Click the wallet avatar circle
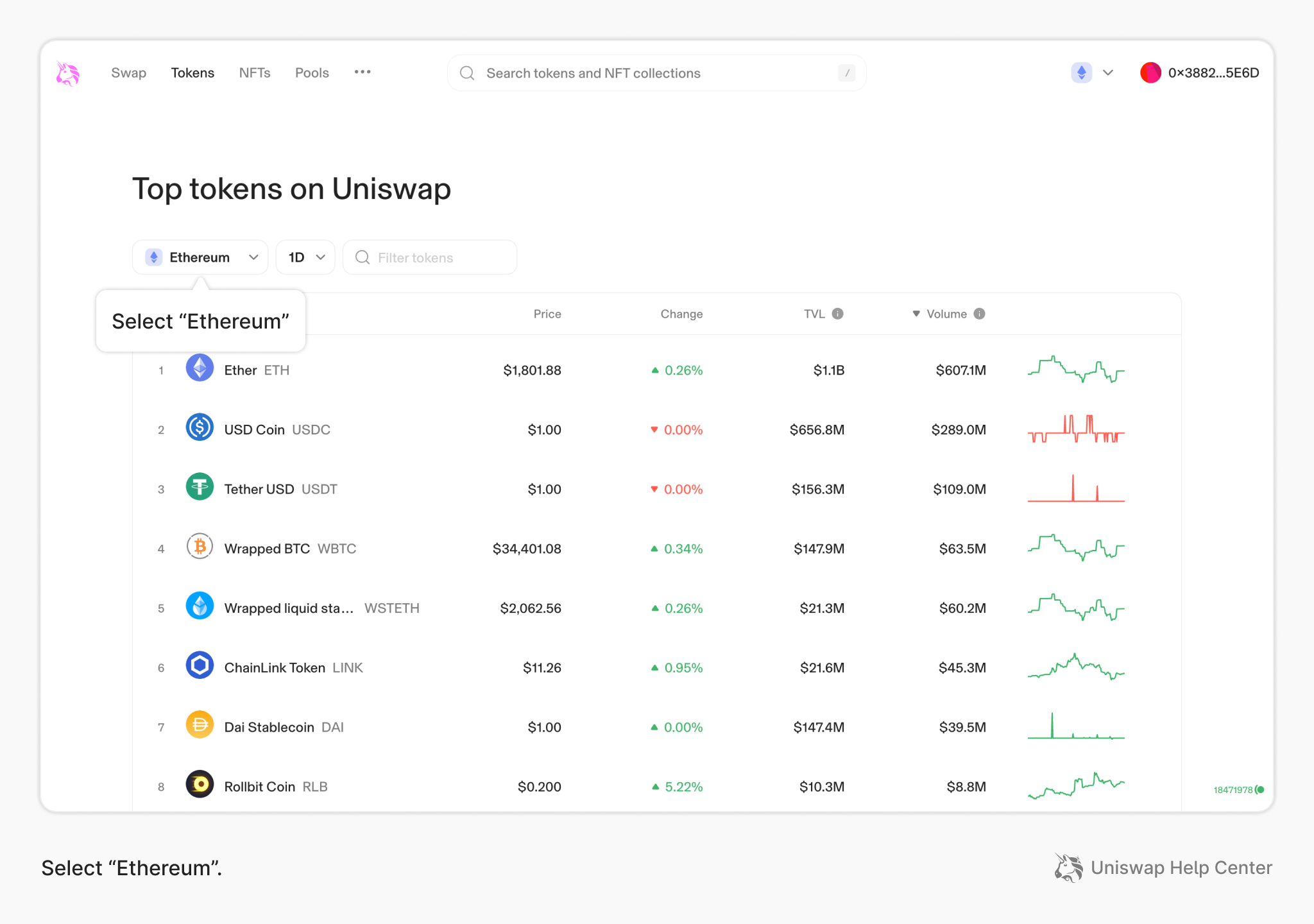Viewport: 1314px width, 924px height. (1150, 73)
